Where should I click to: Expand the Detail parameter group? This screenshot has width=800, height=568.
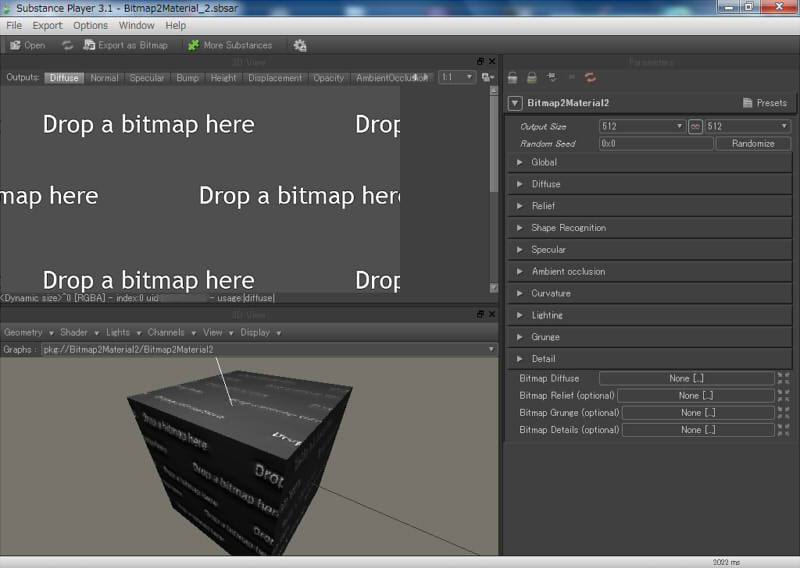(x=649, y=359)
